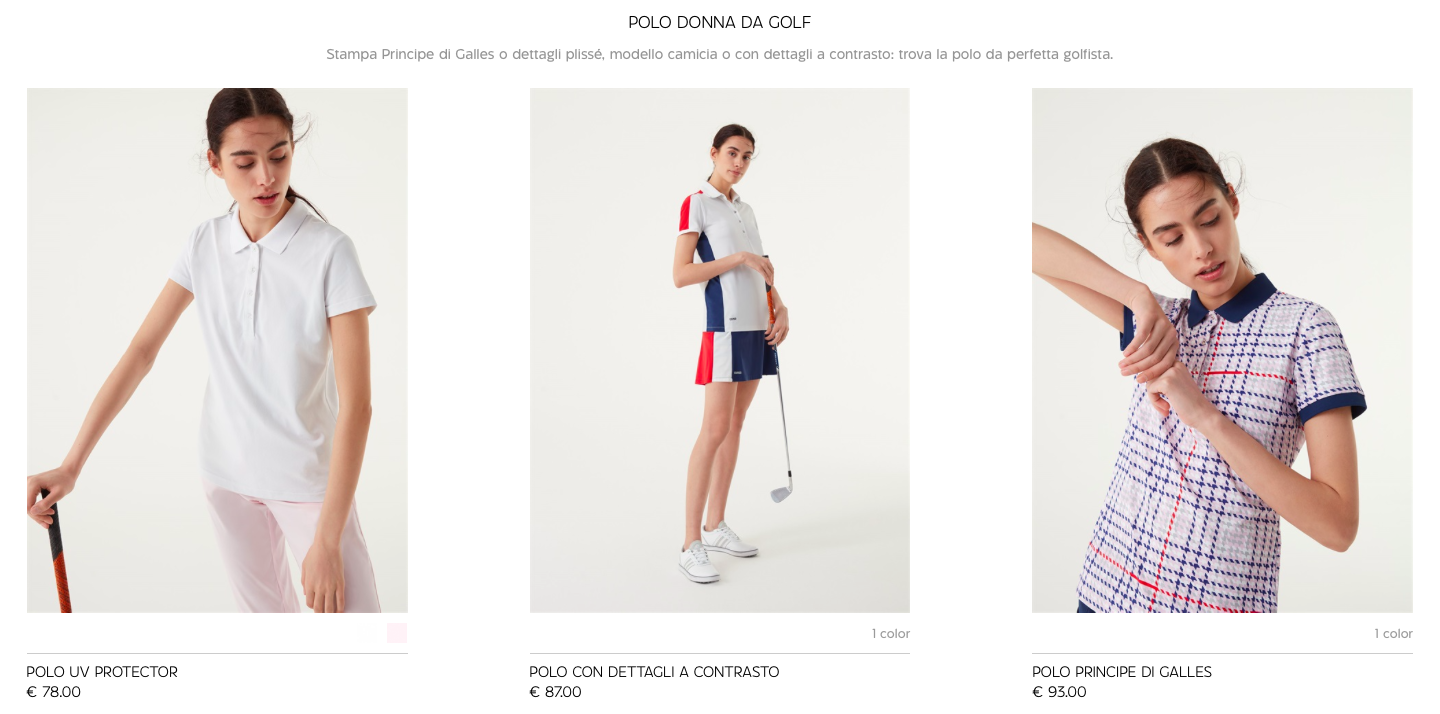This screenshot has width=1440, height=714.
Task: Click the silver golf club head in middle photo
Action: [x=782, y=490]
